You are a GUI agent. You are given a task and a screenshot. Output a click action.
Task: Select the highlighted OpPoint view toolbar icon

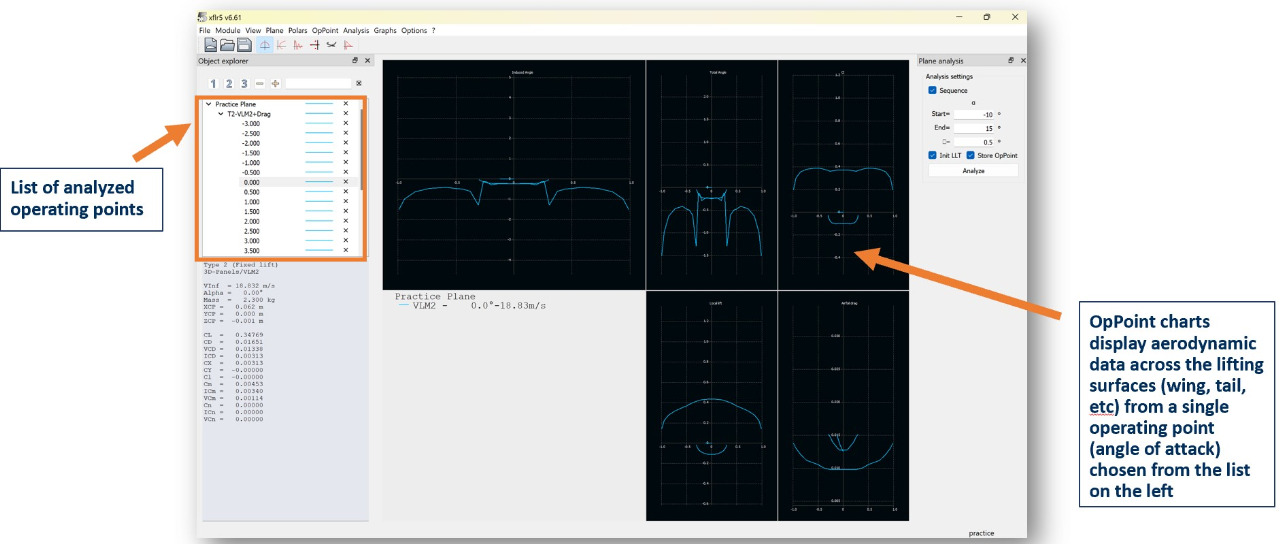click(265, 45)
